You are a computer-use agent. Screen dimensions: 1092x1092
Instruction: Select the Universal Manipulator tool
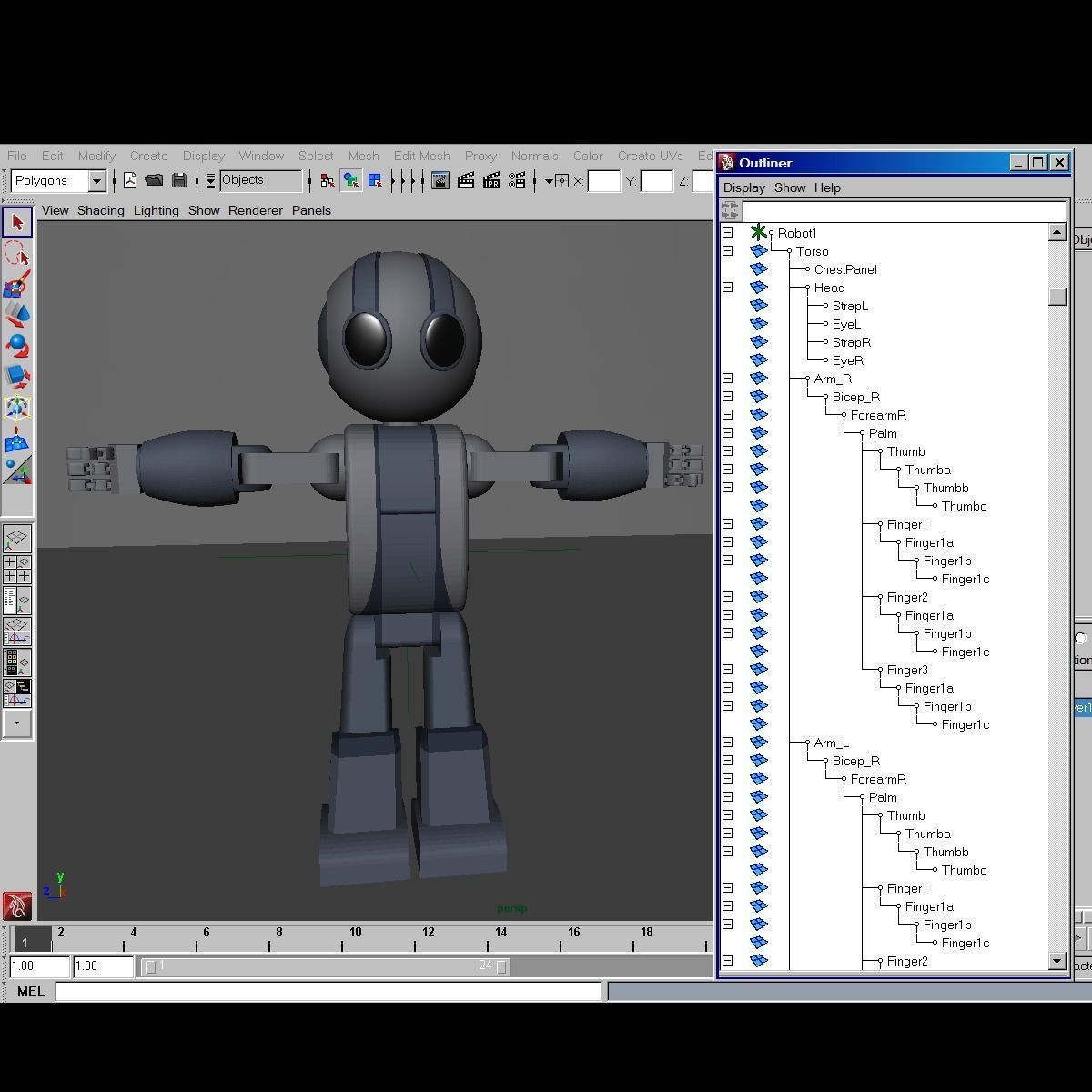(x=17, y=408)
